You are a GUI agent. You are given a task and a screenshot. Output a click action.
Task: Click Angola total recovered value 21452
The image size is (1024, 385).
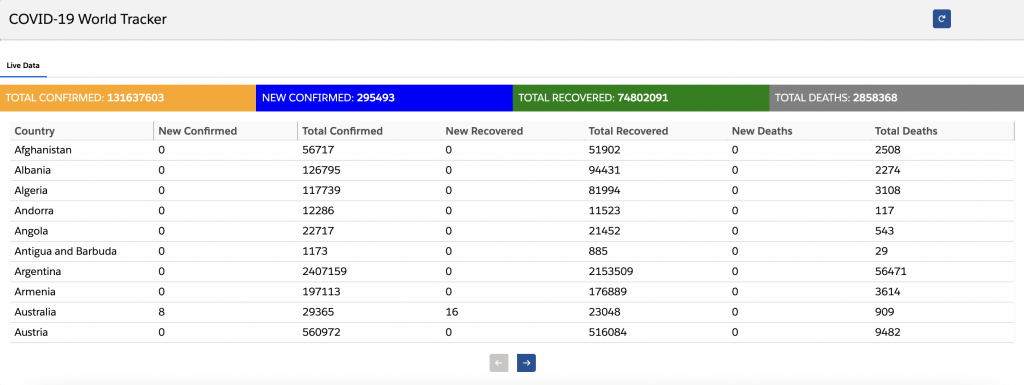(x=604, y=231)
